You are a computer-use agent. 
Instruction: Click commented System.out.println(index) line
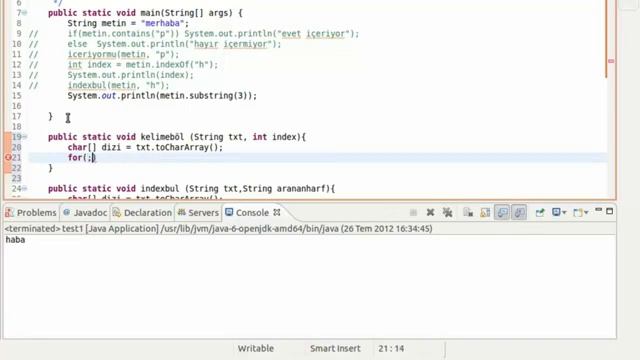[x=130, y=75]
